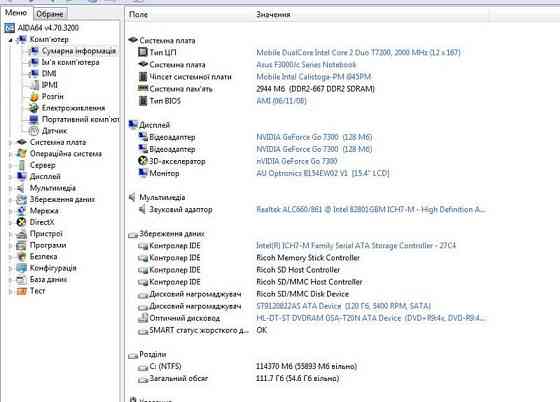Select the C: (NTFS) partition row
560x402 pixels.
click(247, 366)
